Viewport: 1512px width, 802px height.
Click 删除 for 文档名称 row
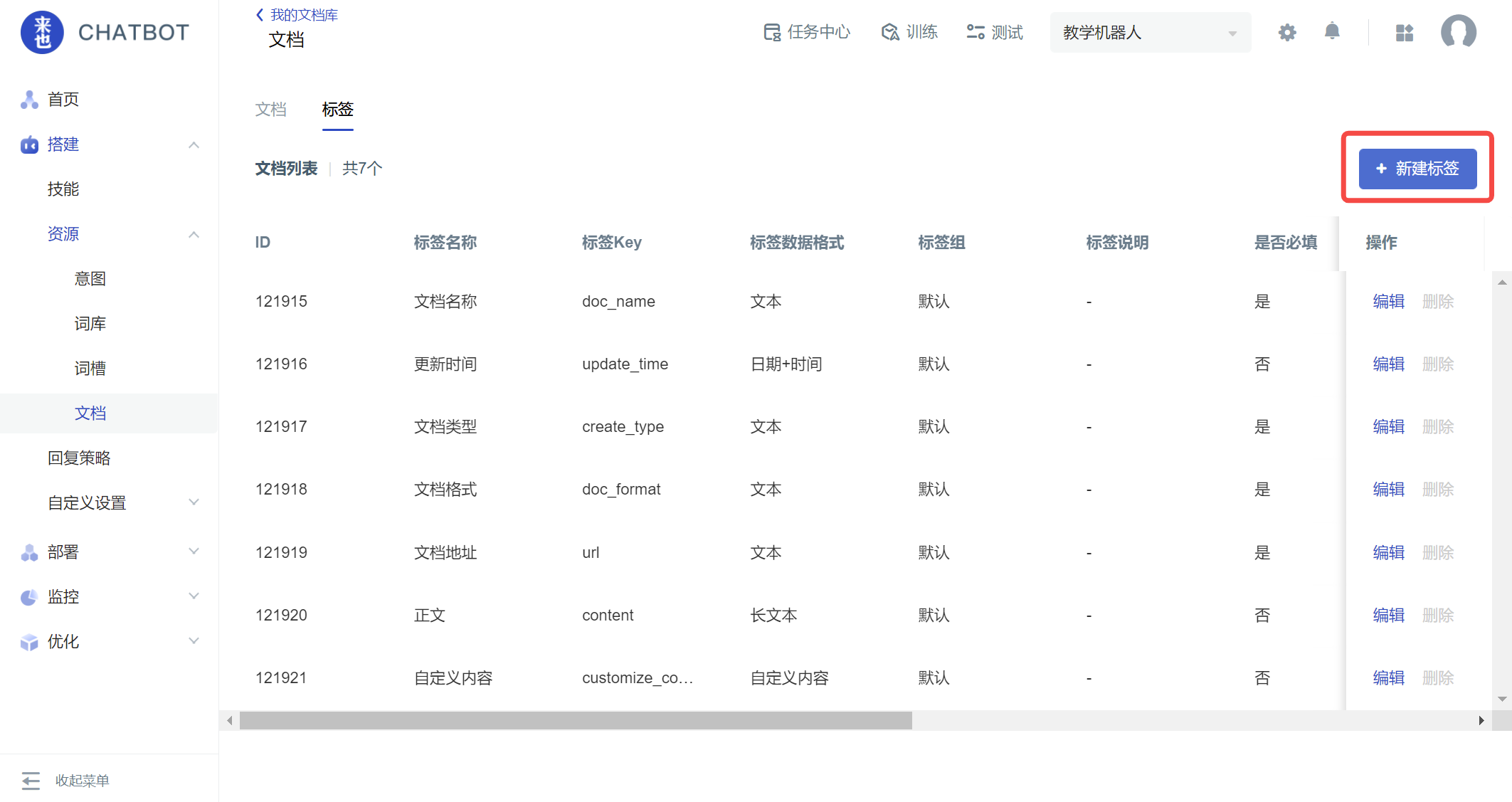(1438, 302)
